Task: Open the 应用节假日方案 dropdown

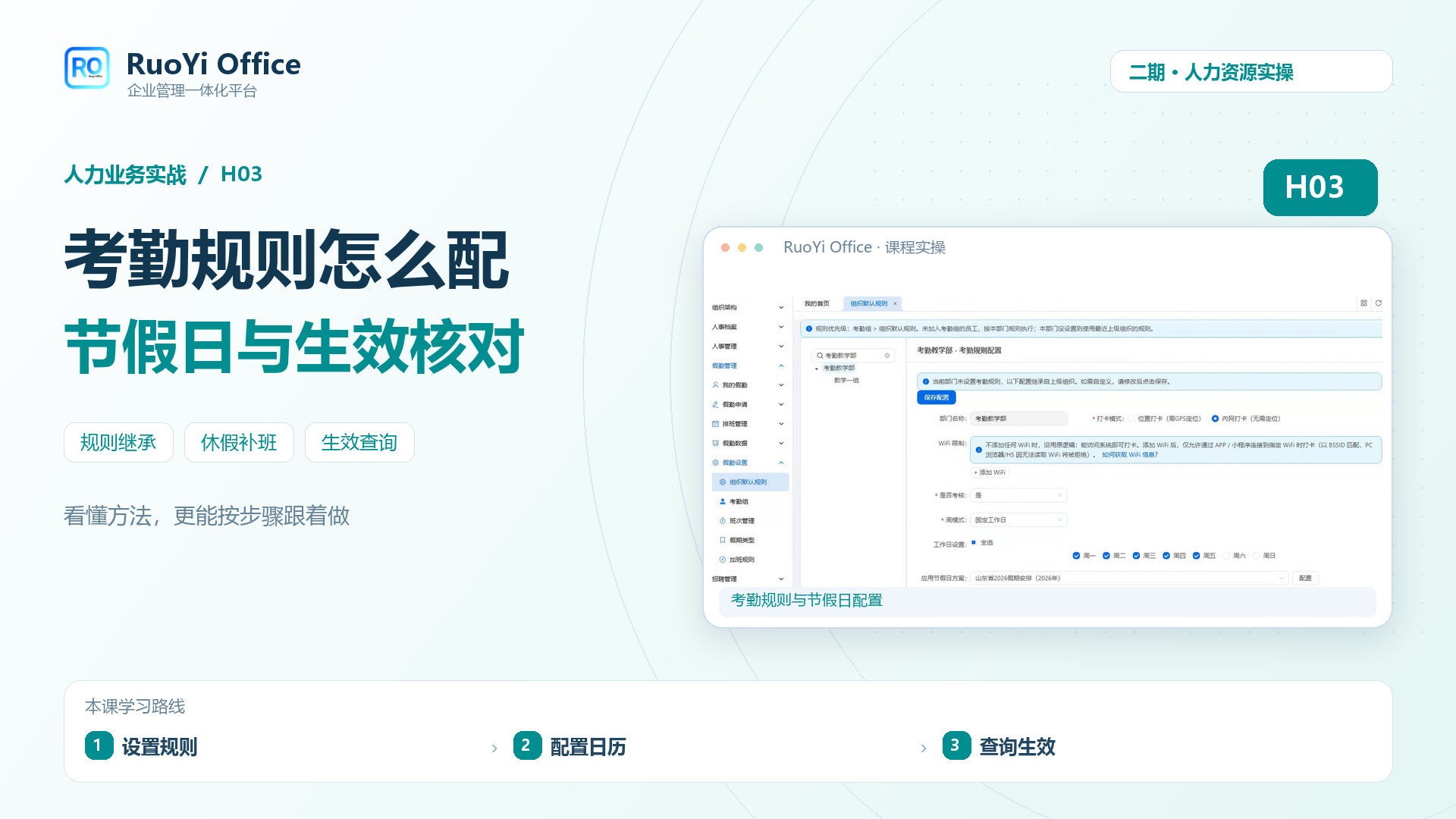Action: click(x=1129, y=579)
